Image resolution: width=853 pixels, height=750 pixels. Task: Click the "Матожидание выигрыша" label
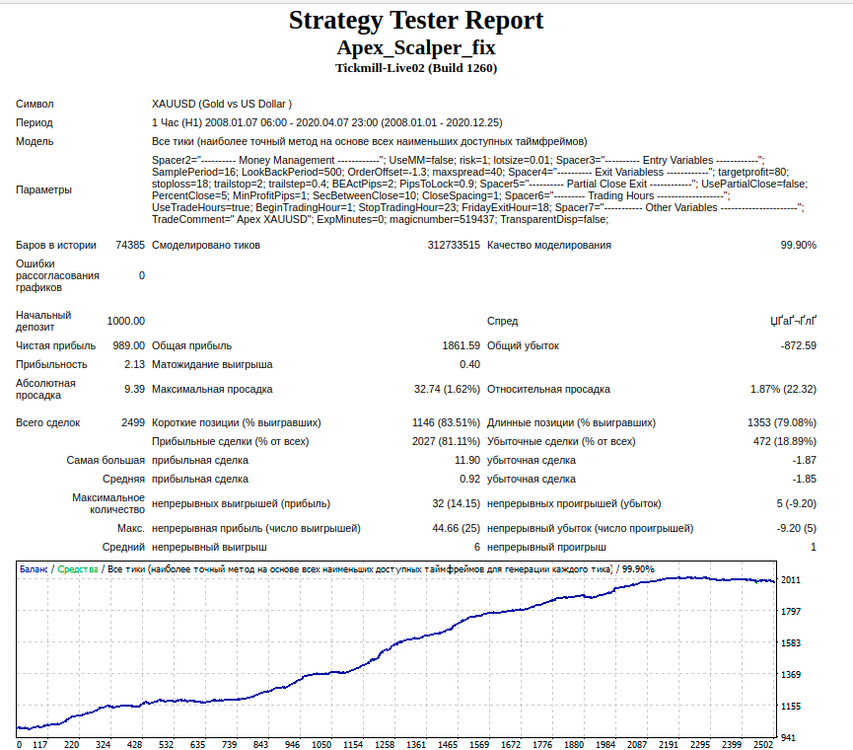tap(212, 365)
